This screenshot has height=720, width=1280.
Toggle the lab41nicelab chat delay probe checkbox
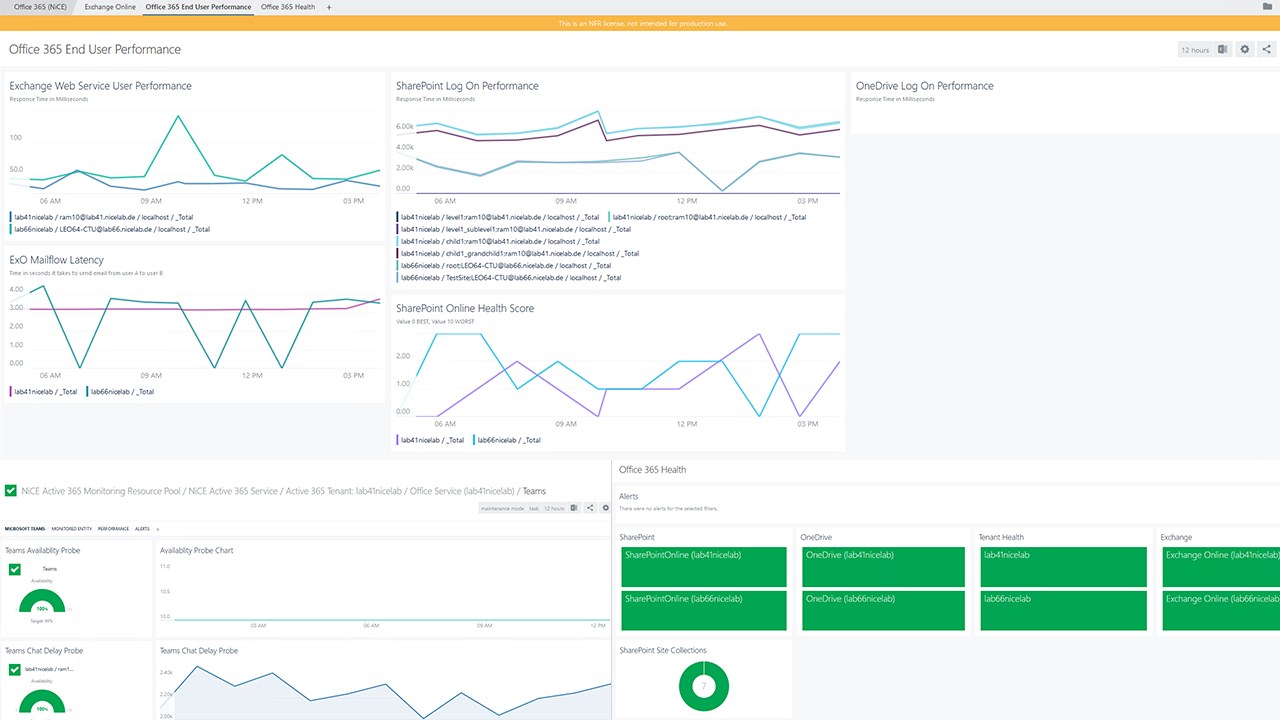[x=15, y=669]
